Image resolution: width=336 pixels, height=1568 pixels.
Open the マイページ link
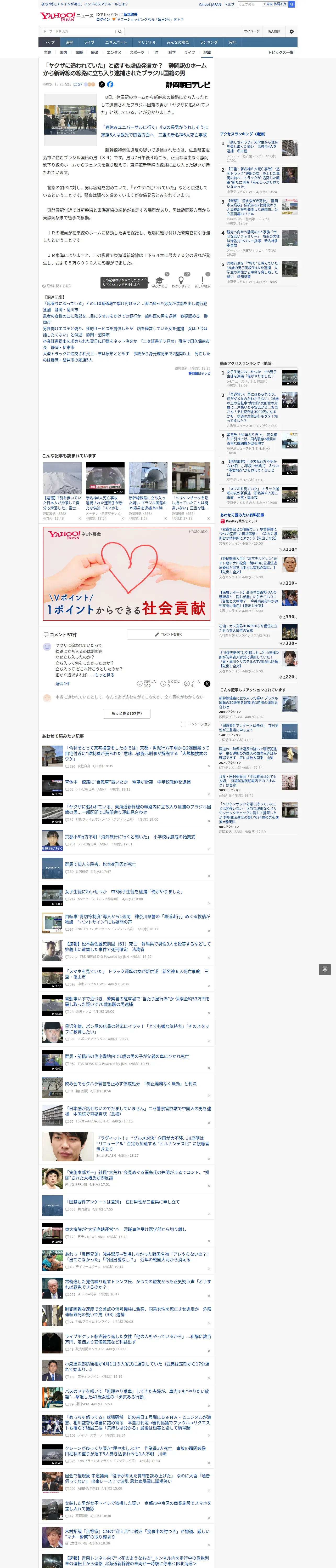click(x=251, y=32)
